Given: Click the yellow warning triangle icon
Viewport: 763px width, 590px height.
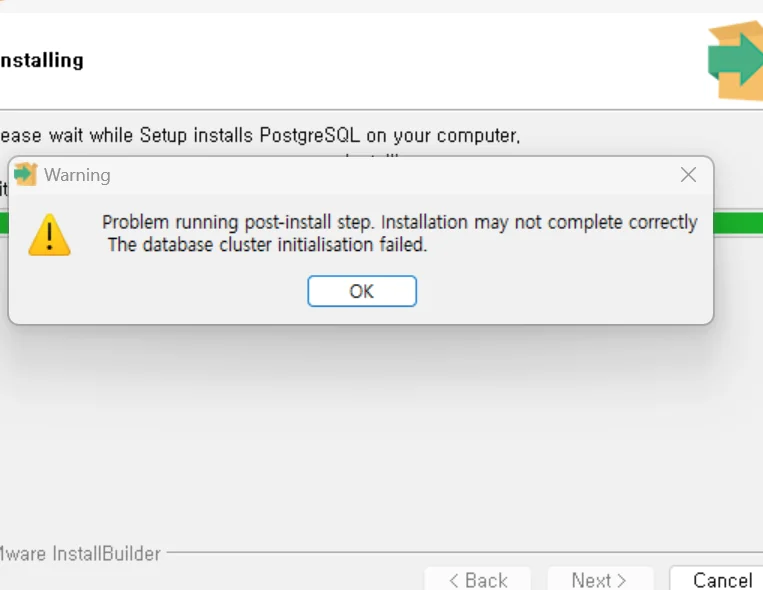Looking at the screenshot, I should click(50, 235).
